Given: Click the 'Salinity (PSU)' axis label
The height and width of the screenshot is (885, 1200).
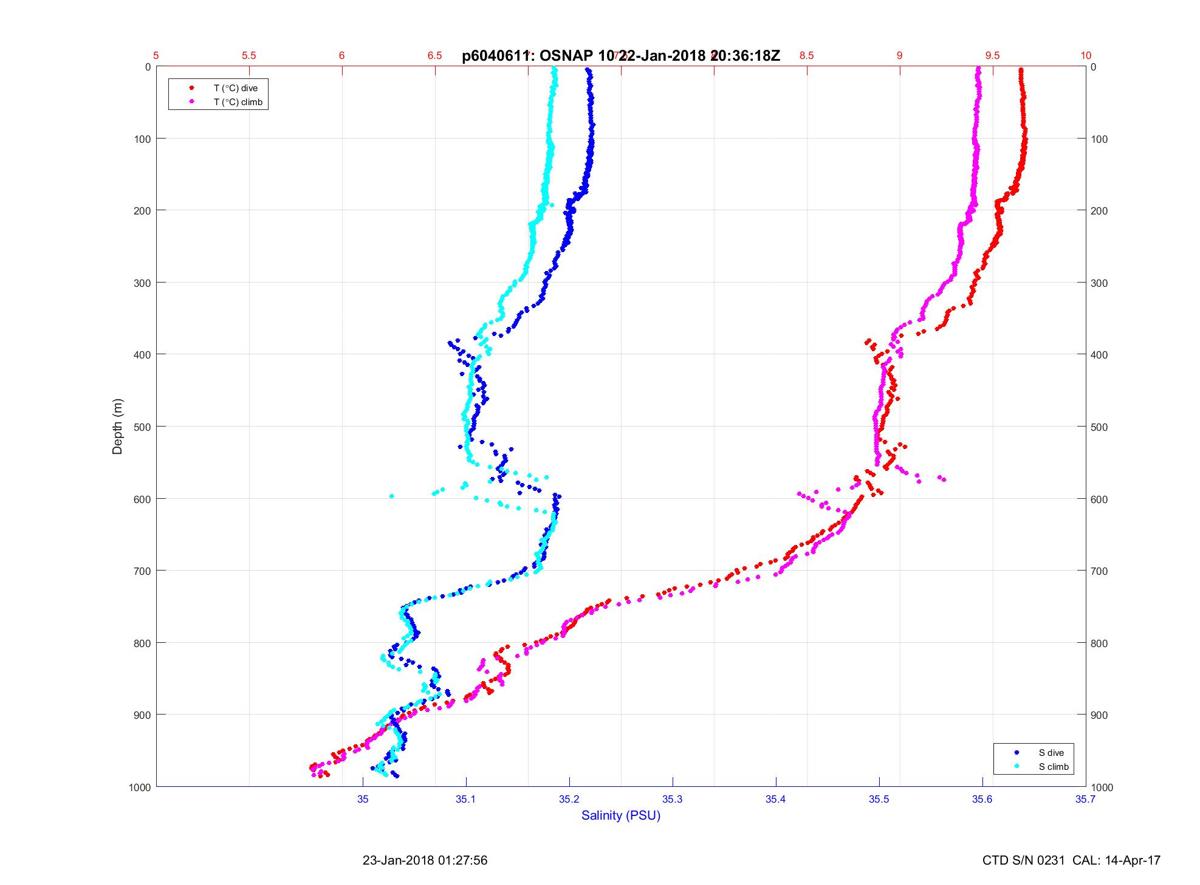Looking at the screenshot, I should pos(621,816).
